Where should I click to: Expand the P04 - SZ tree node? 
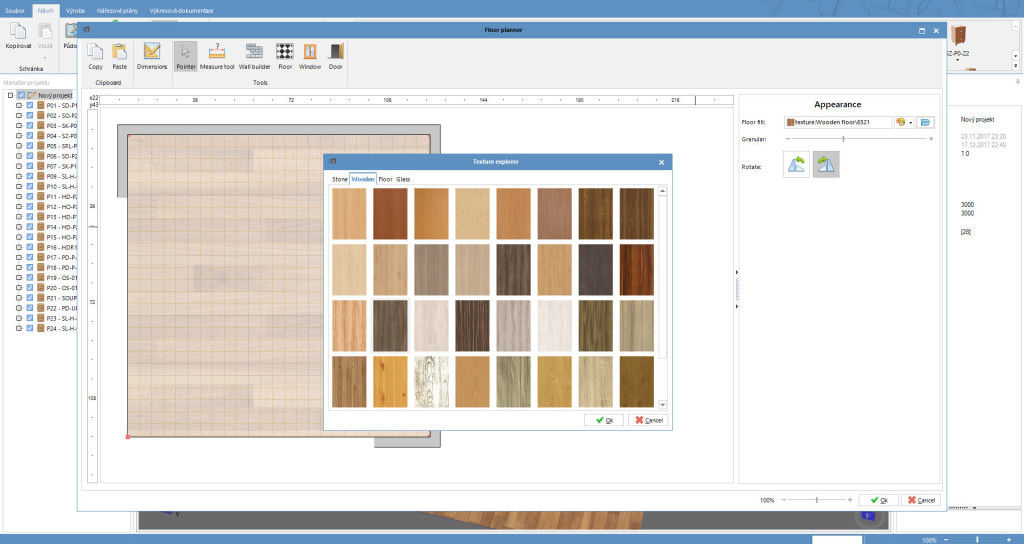pyautogui.click(x=19, y=136)
